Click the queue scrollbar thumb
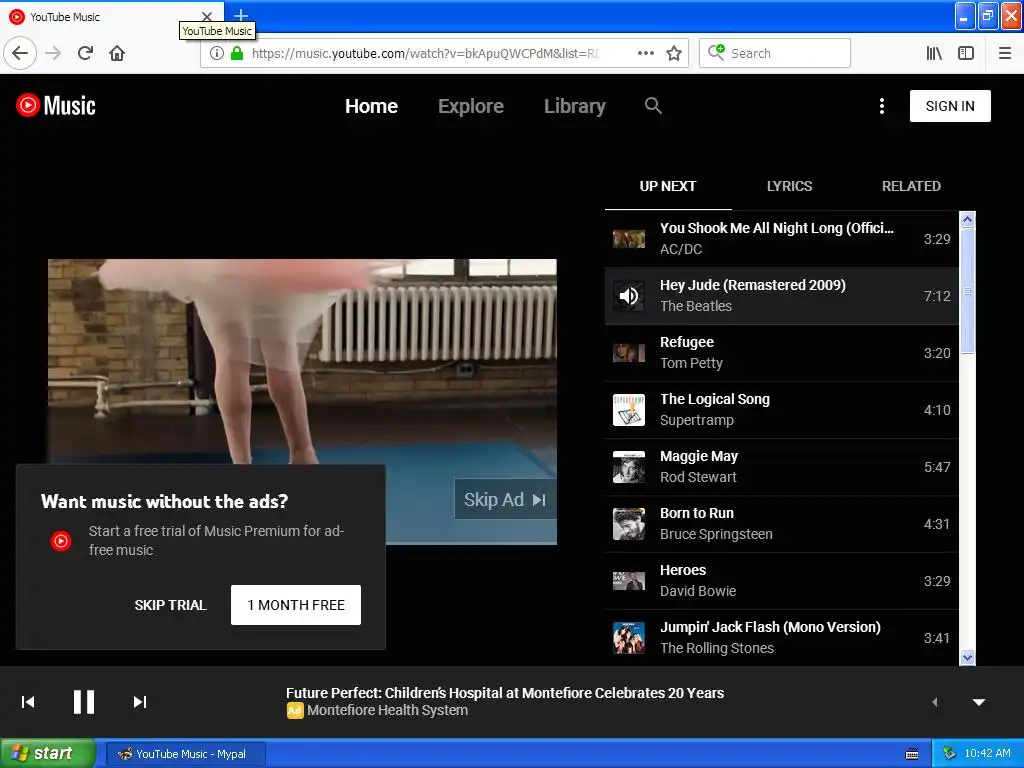Image resolution: width=1024 pixels, height=768 pixels. point(967,291)
